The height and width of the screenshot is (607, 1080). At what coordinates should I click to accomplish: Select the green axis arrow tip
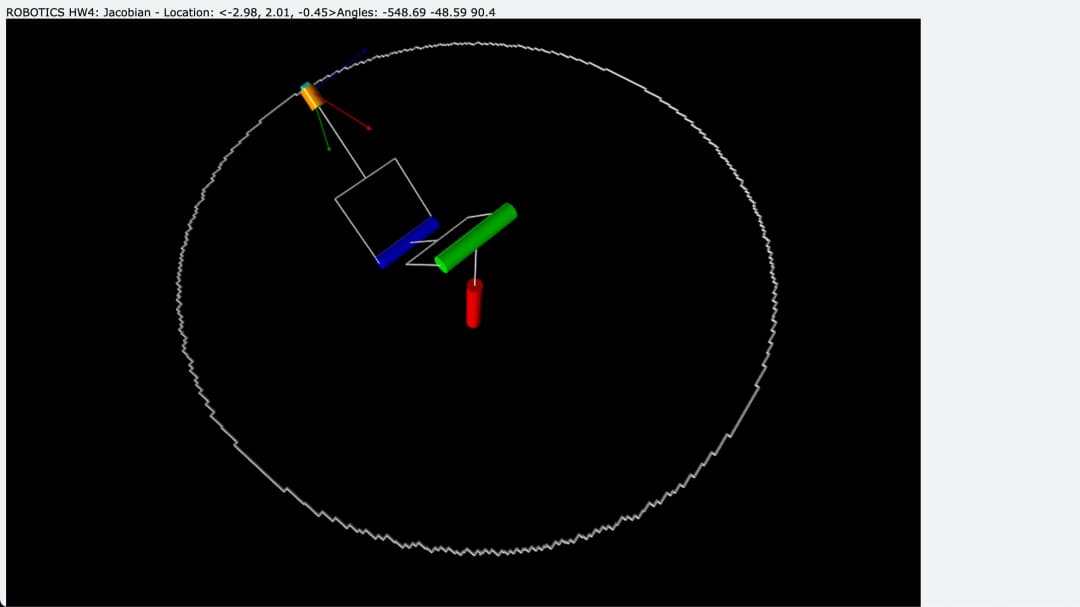328,149
